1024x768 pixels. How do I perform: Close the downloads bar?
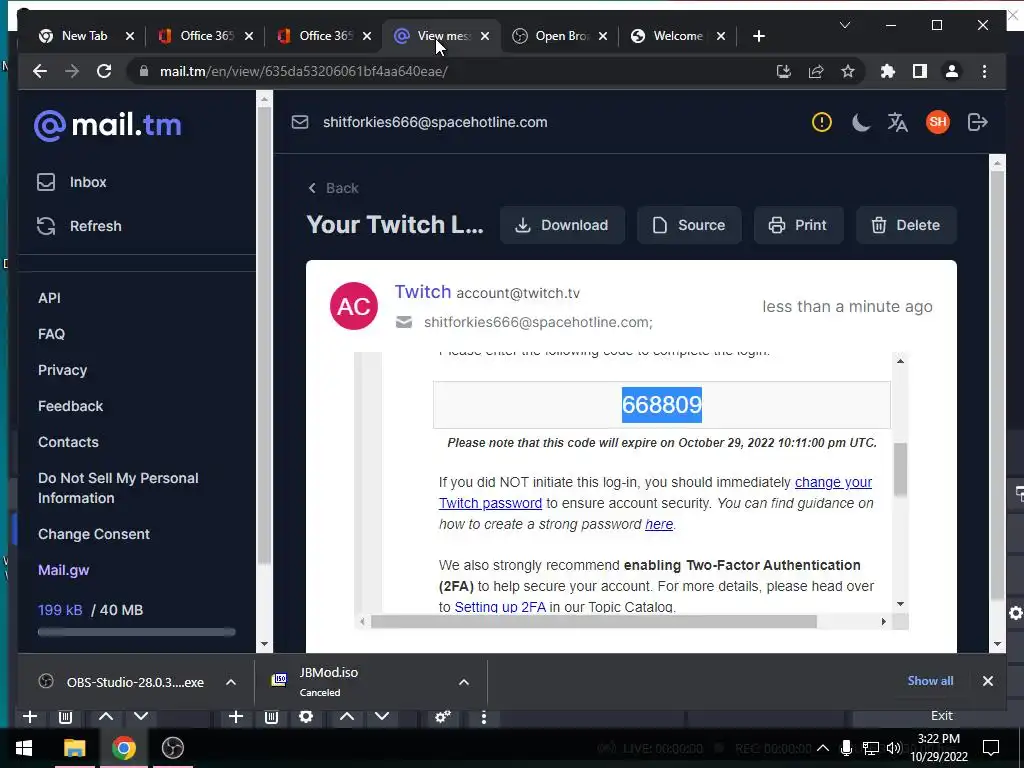tap(987, 681)
